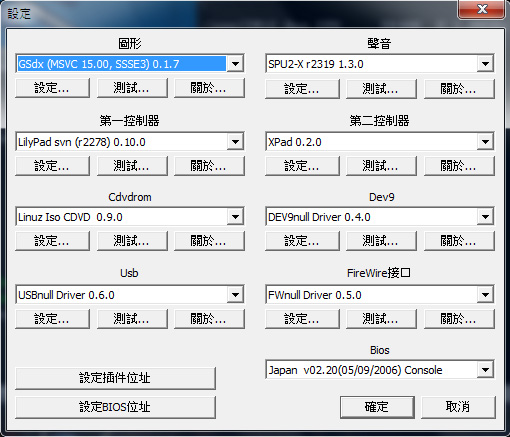
Task: Open the Dev9 DEV9null dropdown arrow
Action: [x=485, y=217]
